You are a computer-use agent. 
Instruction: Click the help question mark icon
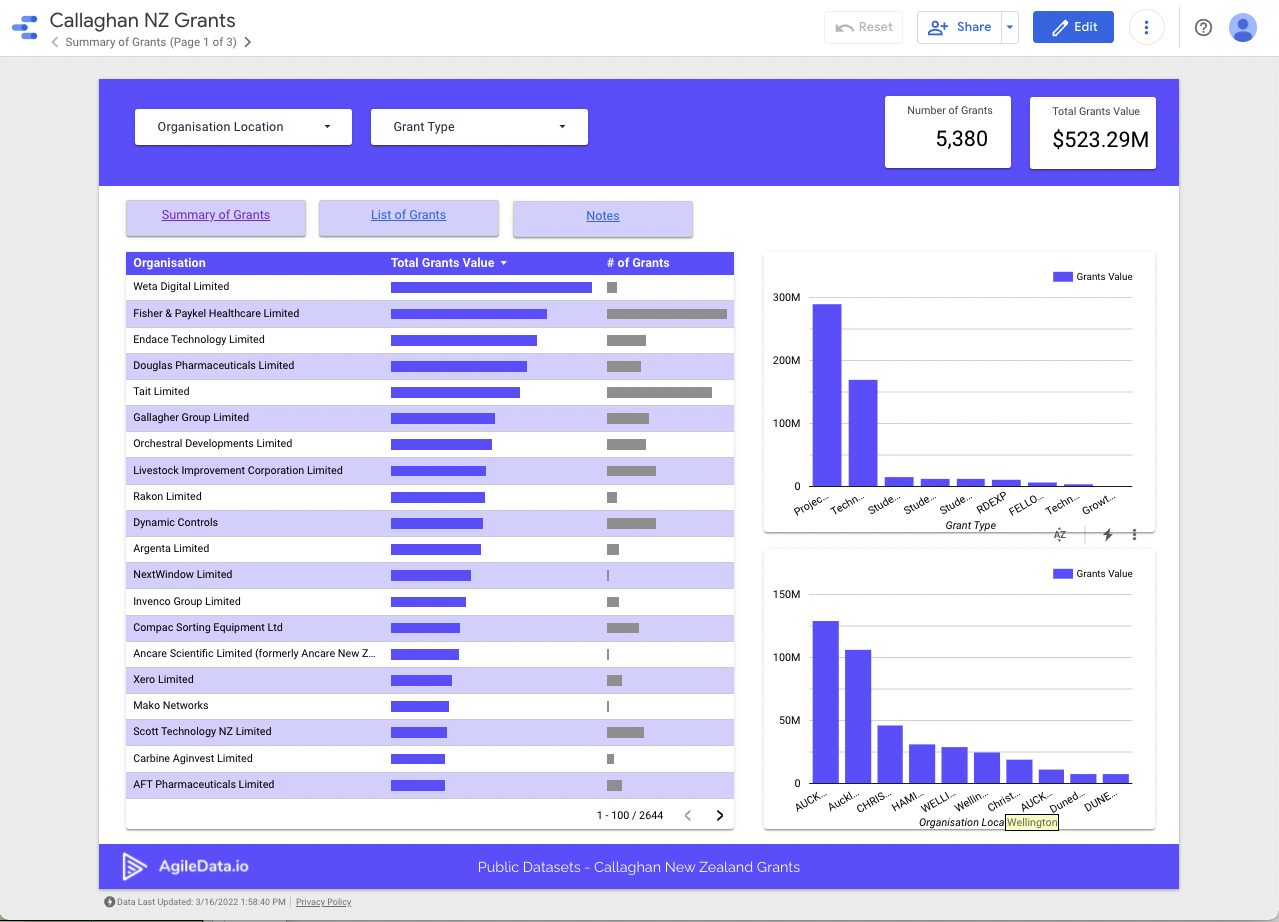tap(1203, 27)
